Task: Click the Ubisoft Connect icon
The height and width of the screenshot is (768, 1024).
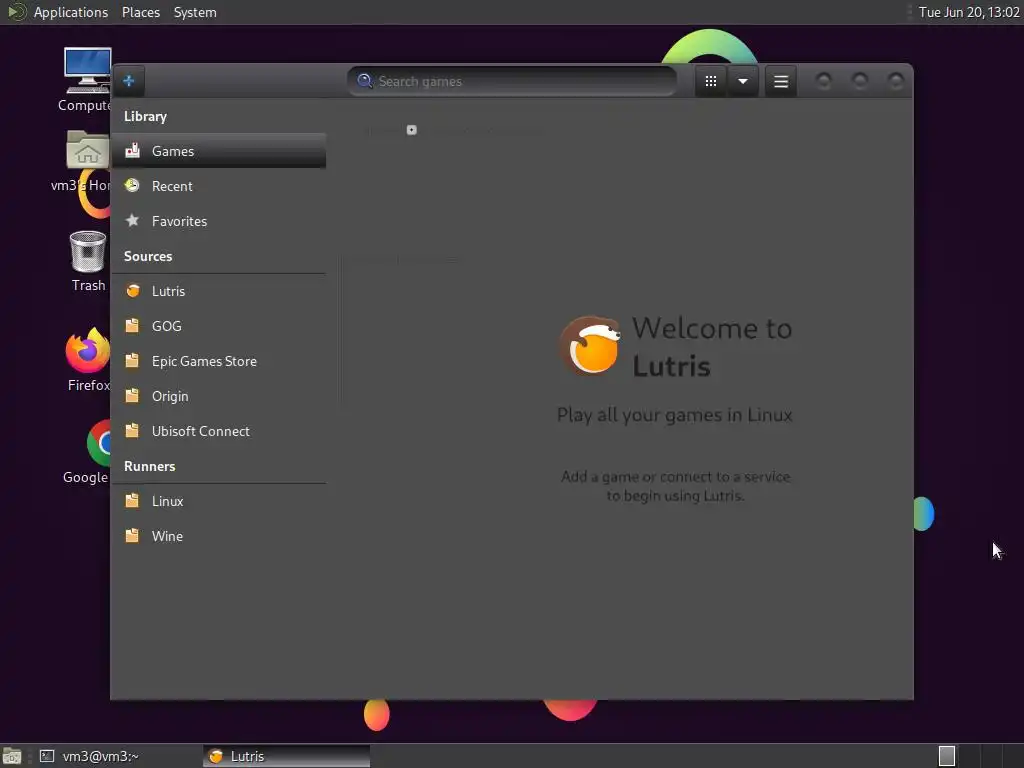Action: pos(133,430)
